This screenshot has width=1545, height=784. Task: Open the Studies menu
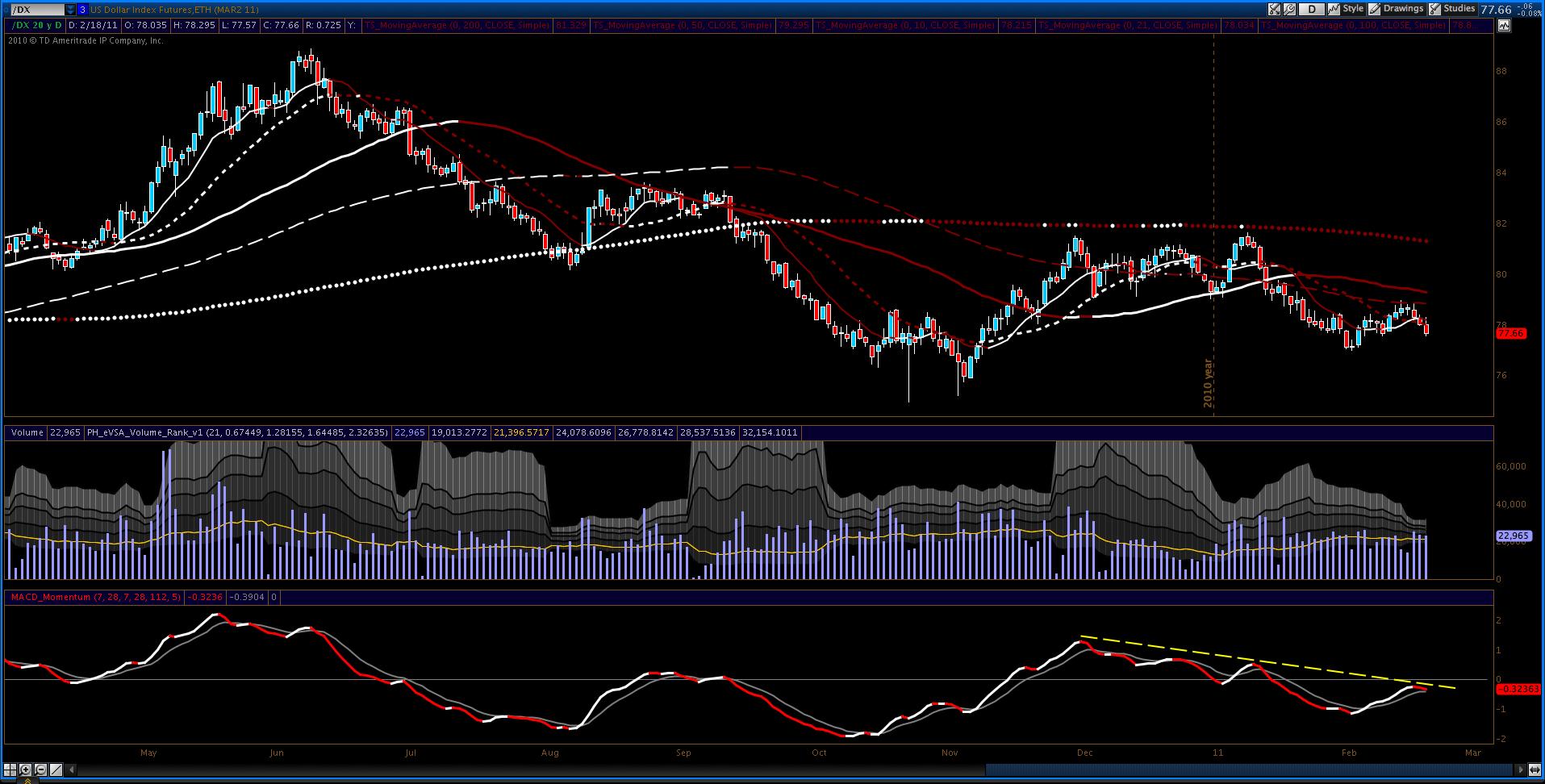coord(1452,9)
